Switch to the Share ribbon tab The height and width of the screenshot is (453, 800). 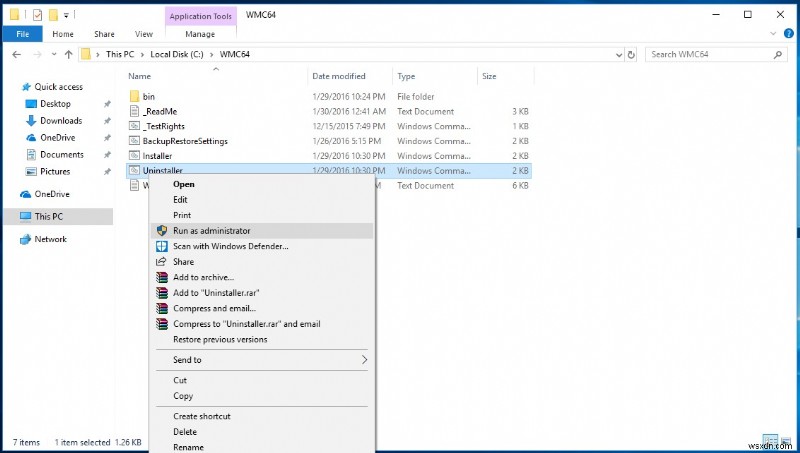[x=104, y=34]
